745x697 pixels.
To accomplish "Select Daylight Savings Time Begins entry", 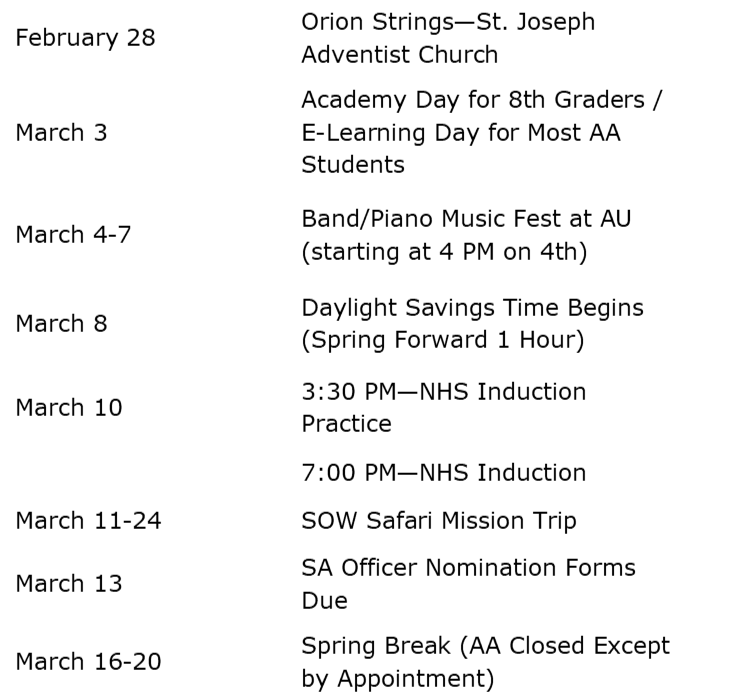I will pyautogui.click(x=472, y=307).
